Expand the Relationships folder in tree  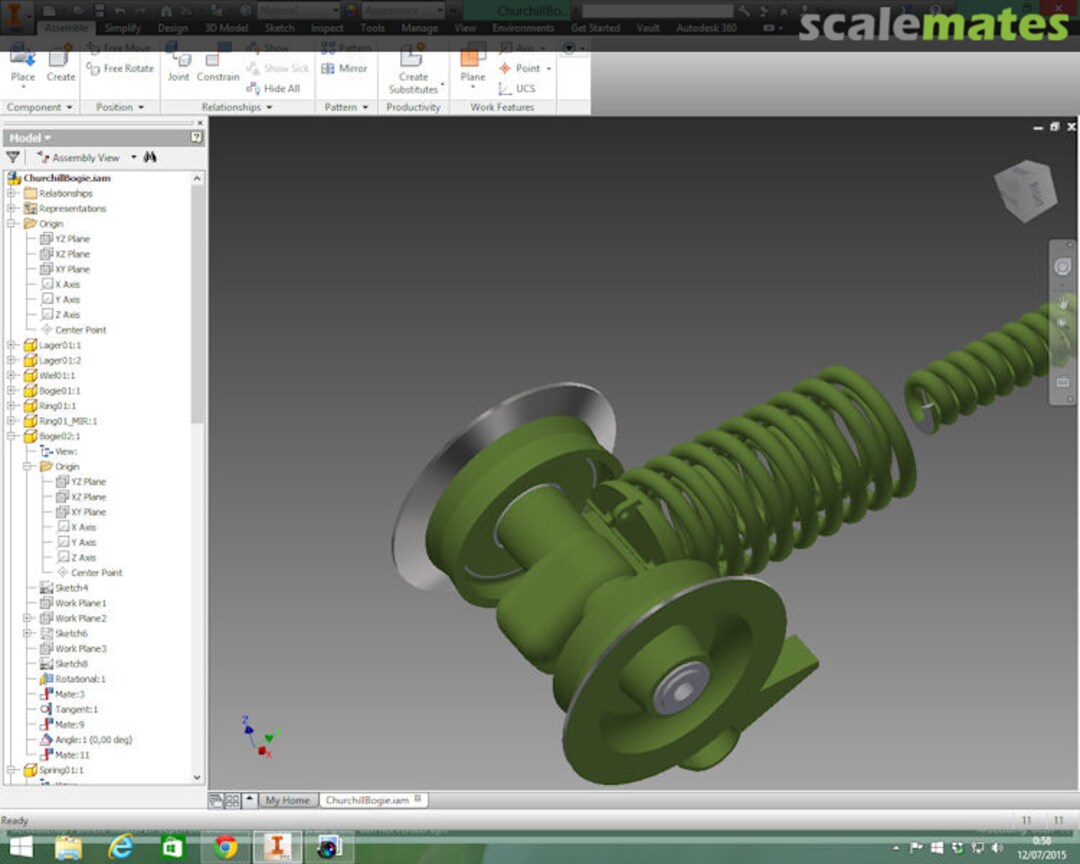[x=12, y=193]
